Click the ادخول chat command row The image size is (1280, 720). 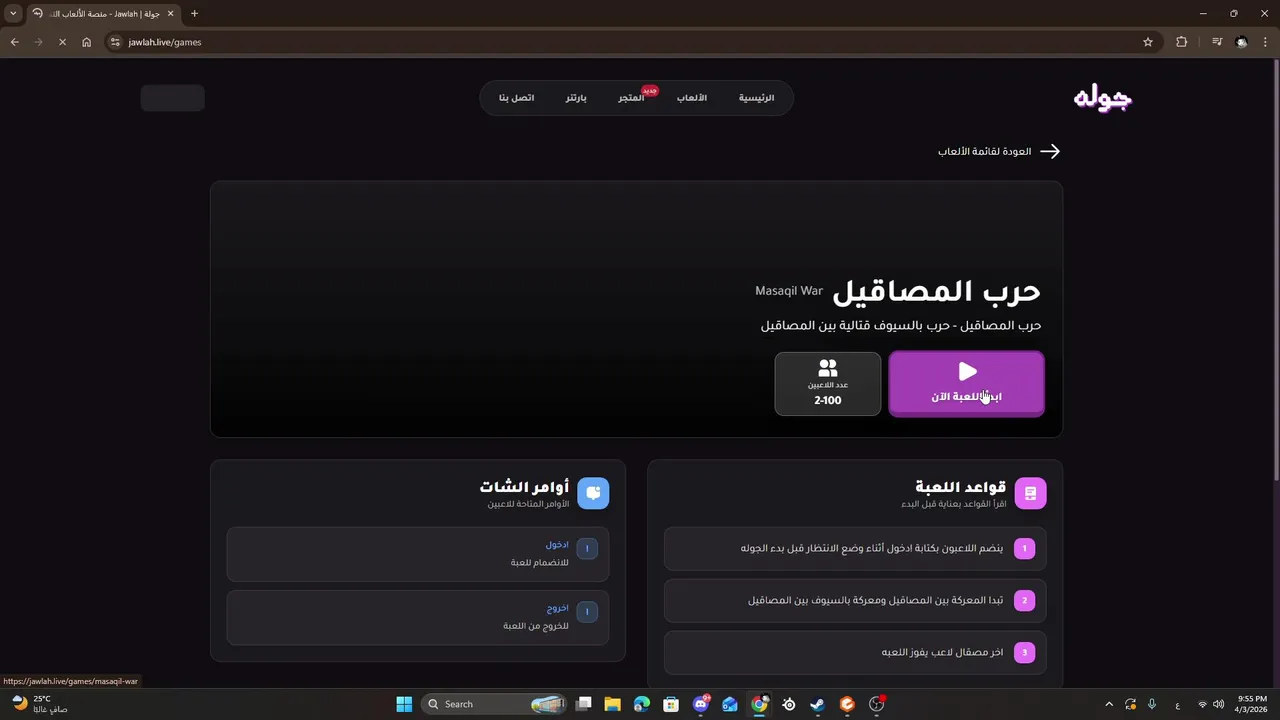click(418, 554)
